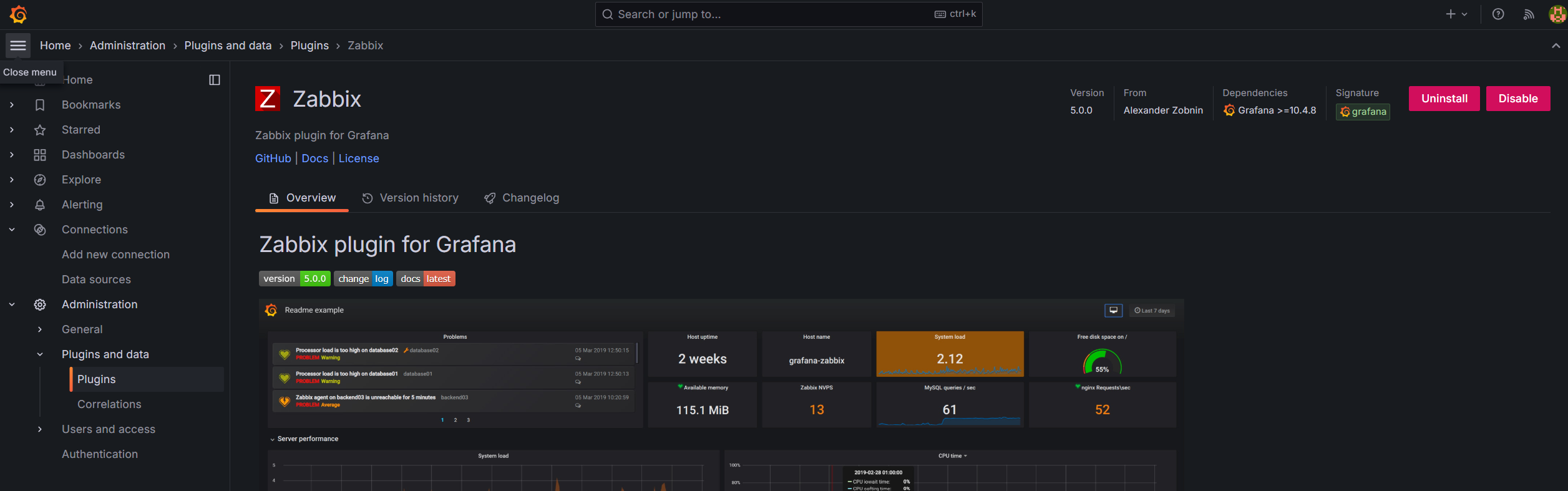This screenshot has width=1568, height=491.
Task: Open the help question mark icon
Action: 1498,14
